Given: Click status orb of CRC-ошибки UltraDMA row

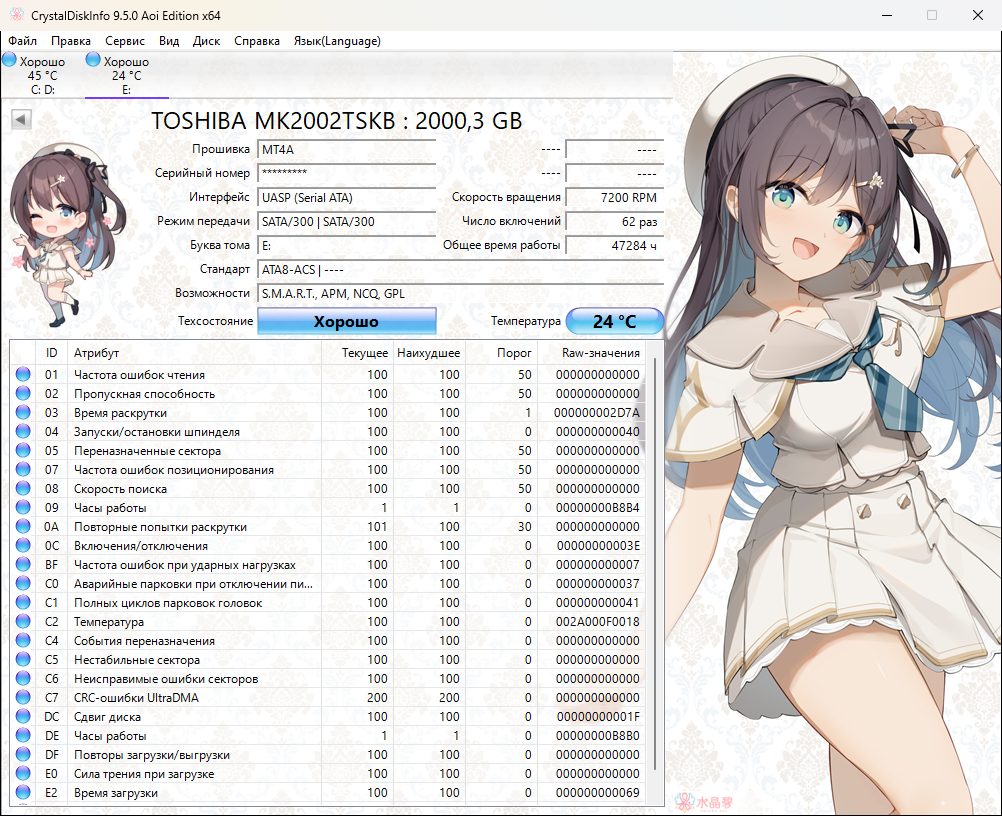Looking at the screenshot, I should (23, 698).
